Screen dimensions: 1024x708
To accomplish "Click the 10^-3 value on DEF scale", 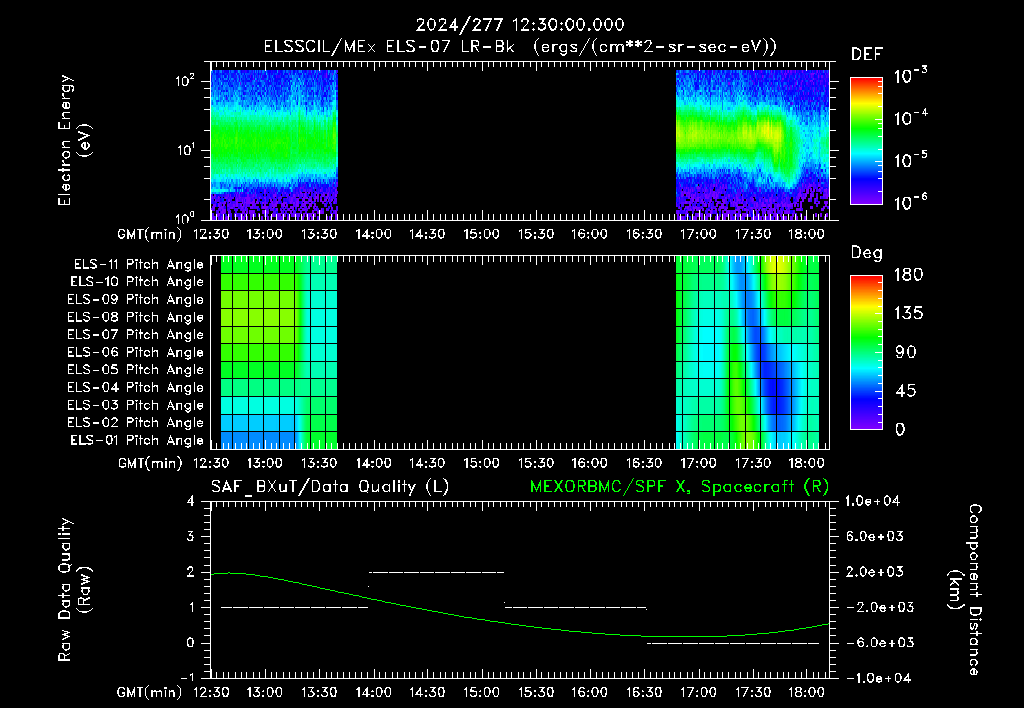I will click(910, 75).
